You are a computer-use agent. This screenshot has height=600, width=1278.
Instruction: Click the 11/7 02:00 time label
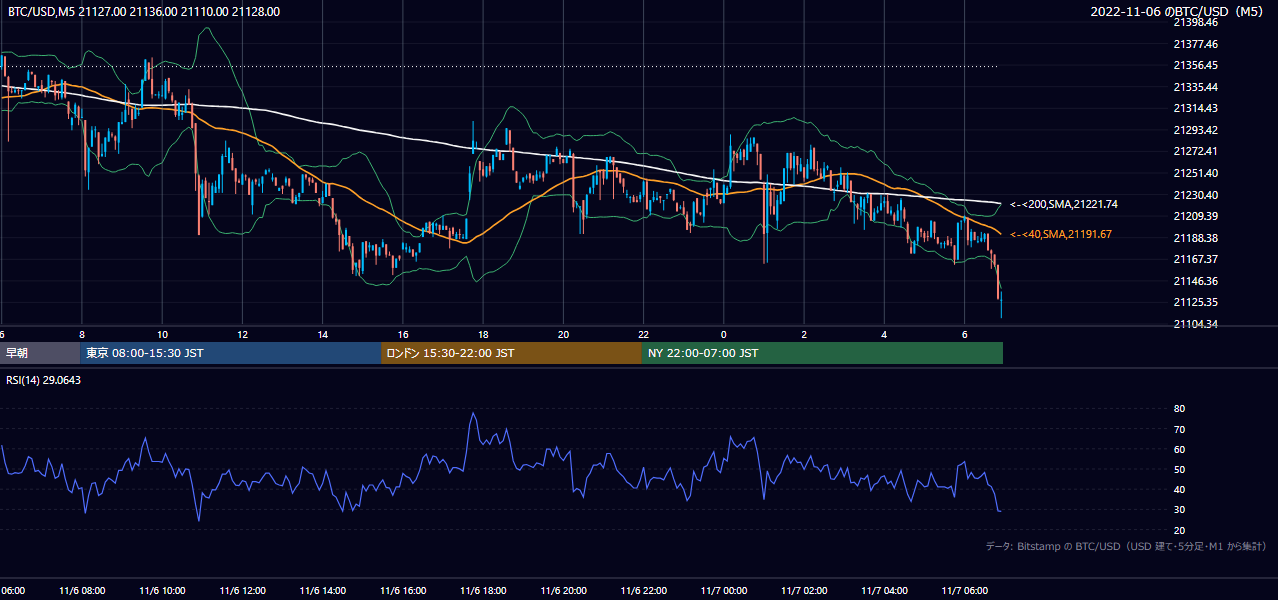(x=803, y=590)
